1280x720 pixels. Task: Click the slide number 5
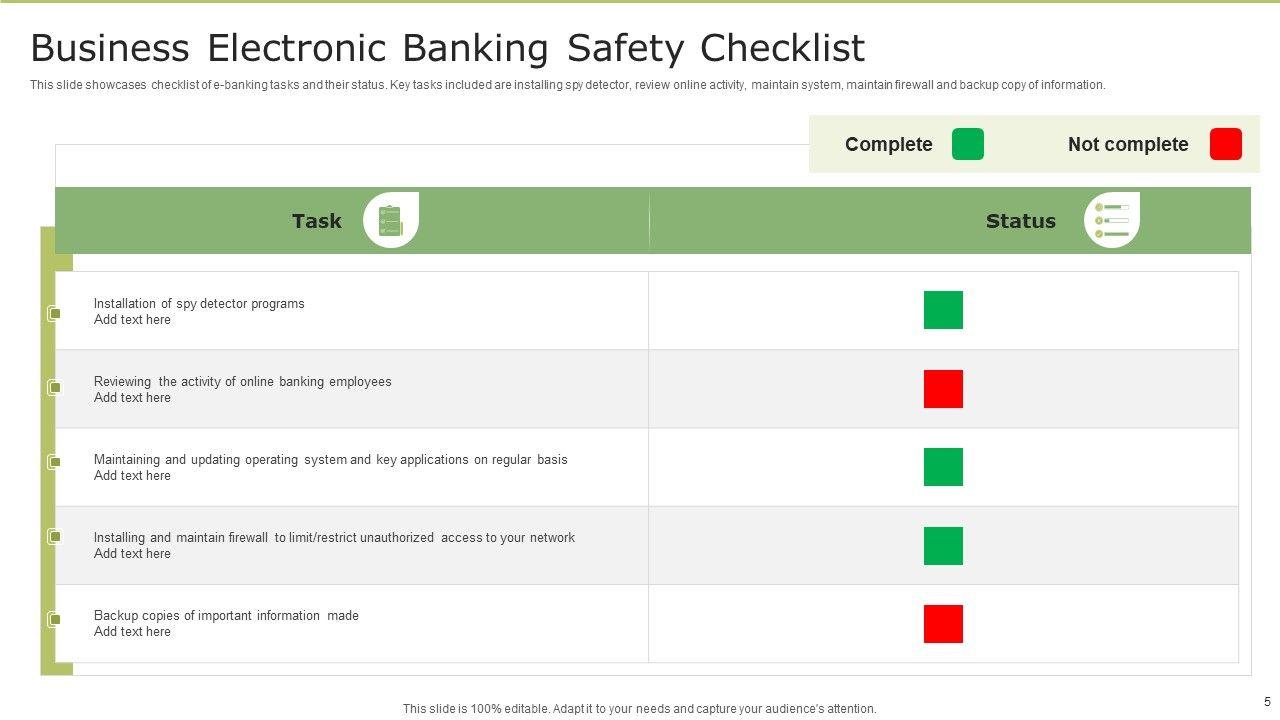tap(1267, 701)
